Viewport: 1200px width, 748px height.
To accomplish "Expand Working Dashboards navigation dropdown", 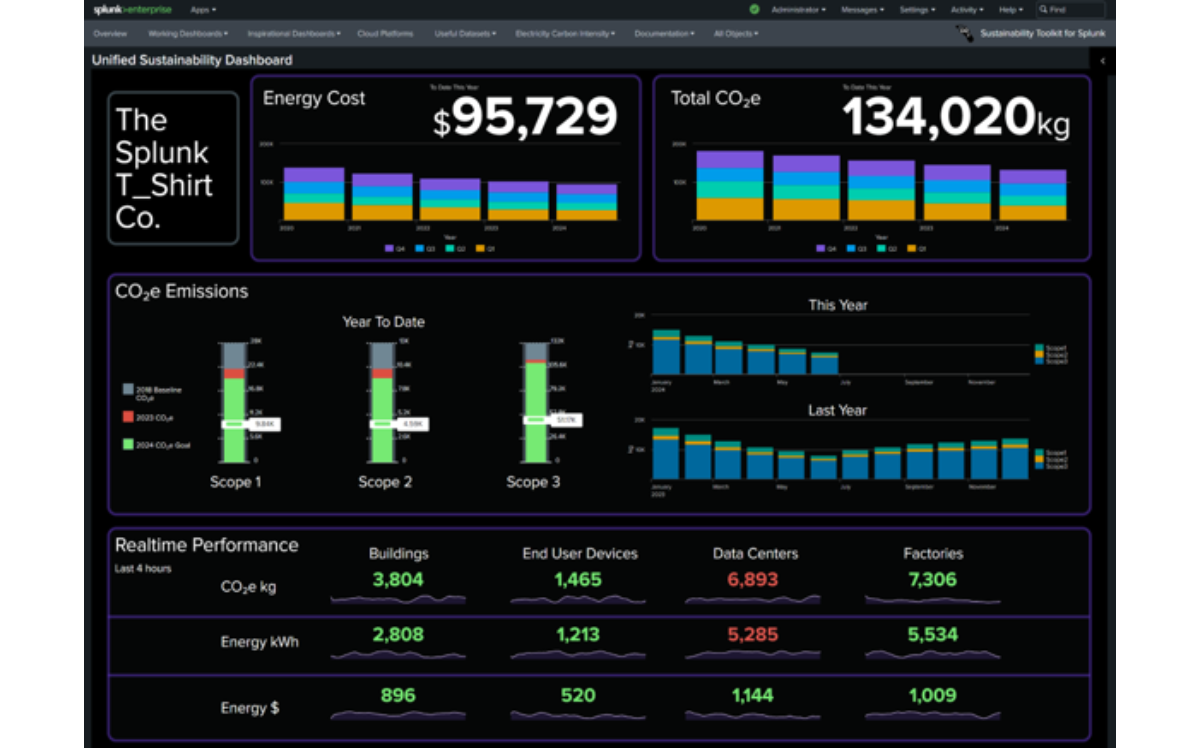I will (188, 33).
